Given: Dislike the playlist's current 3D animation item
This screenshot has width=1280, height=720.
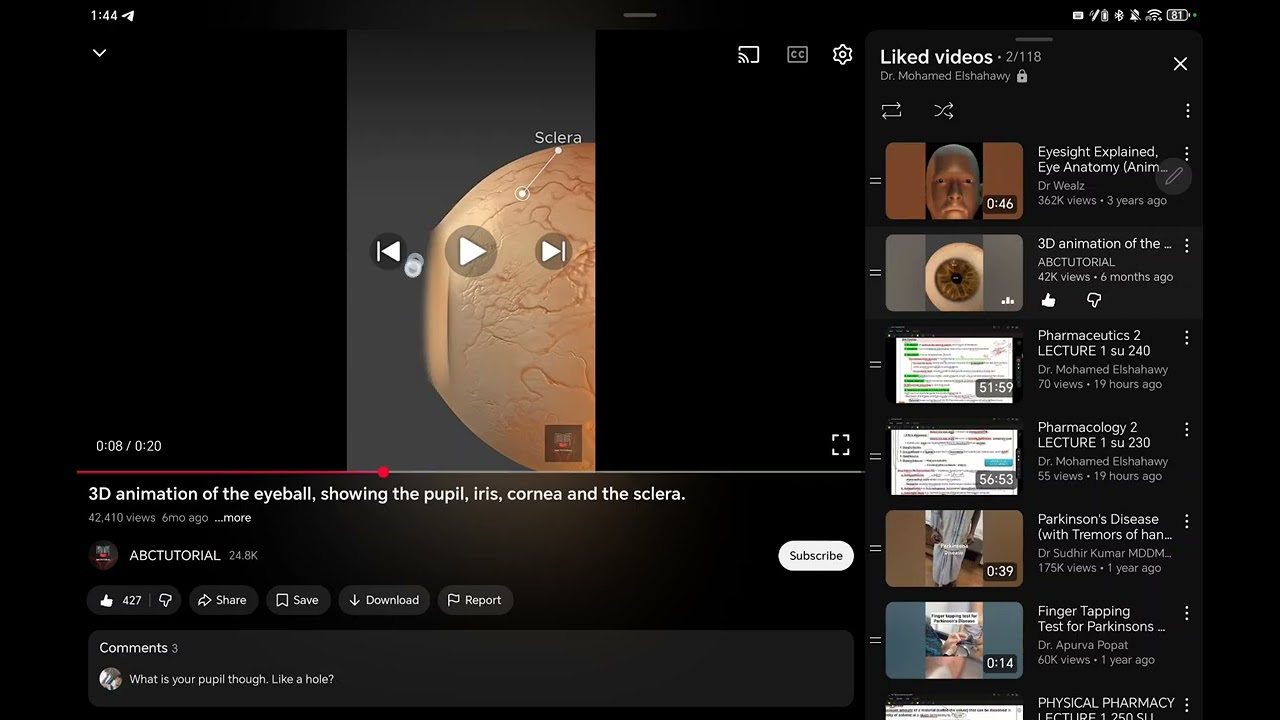Looking at the screenshot, I should (x=1094, y=300).
